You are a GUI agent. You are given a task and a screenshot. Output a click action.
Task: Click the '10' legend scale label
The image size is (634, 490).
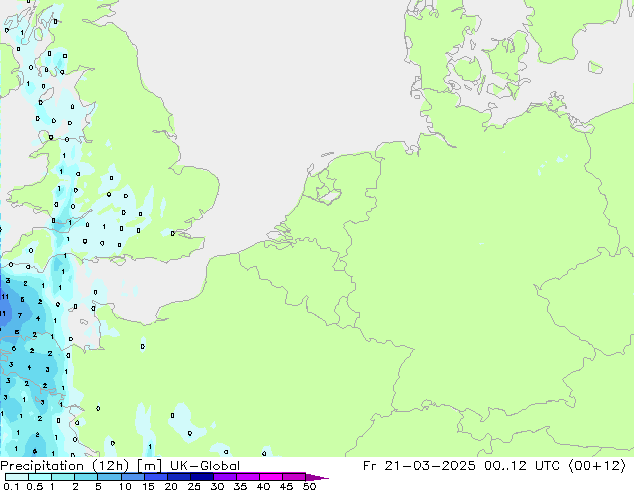125,486
